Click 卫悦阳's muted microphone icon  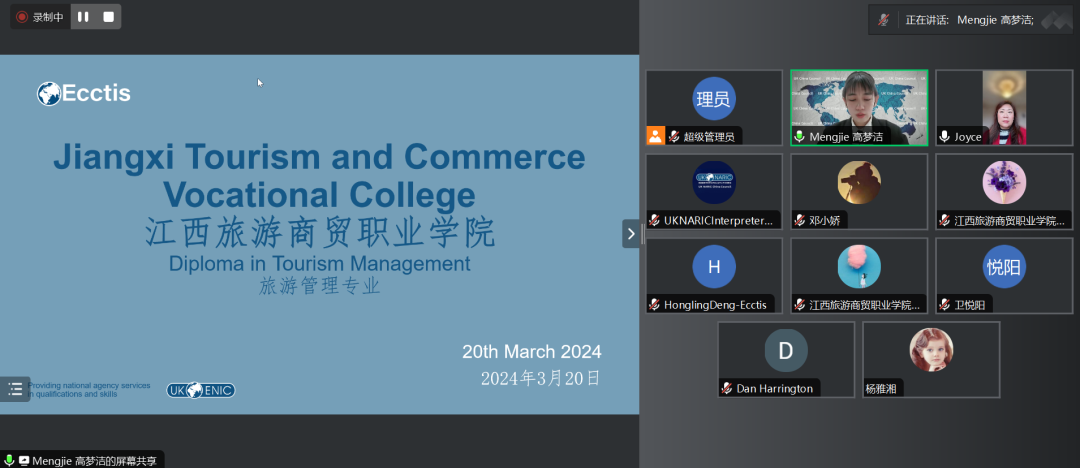pyautogui.click(x=944, y=305)
